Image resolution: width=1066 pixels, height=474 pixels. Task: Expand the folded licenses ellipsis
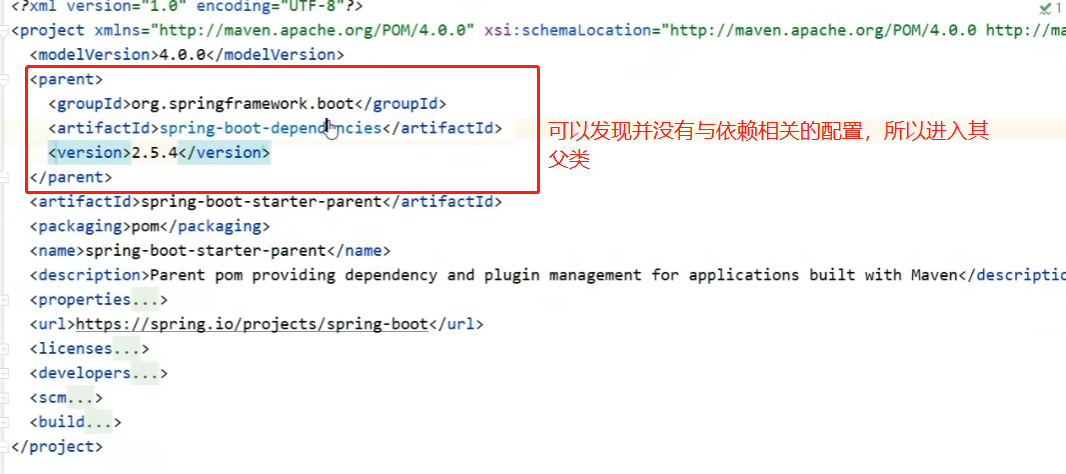(x=126, y=349)
